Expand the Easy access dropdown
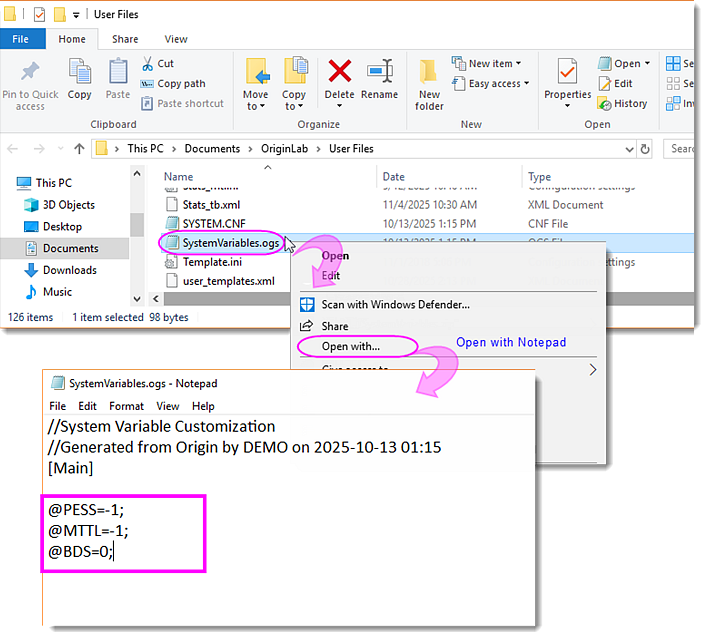Viewport: 701px width, 632px height. point(491,84)
